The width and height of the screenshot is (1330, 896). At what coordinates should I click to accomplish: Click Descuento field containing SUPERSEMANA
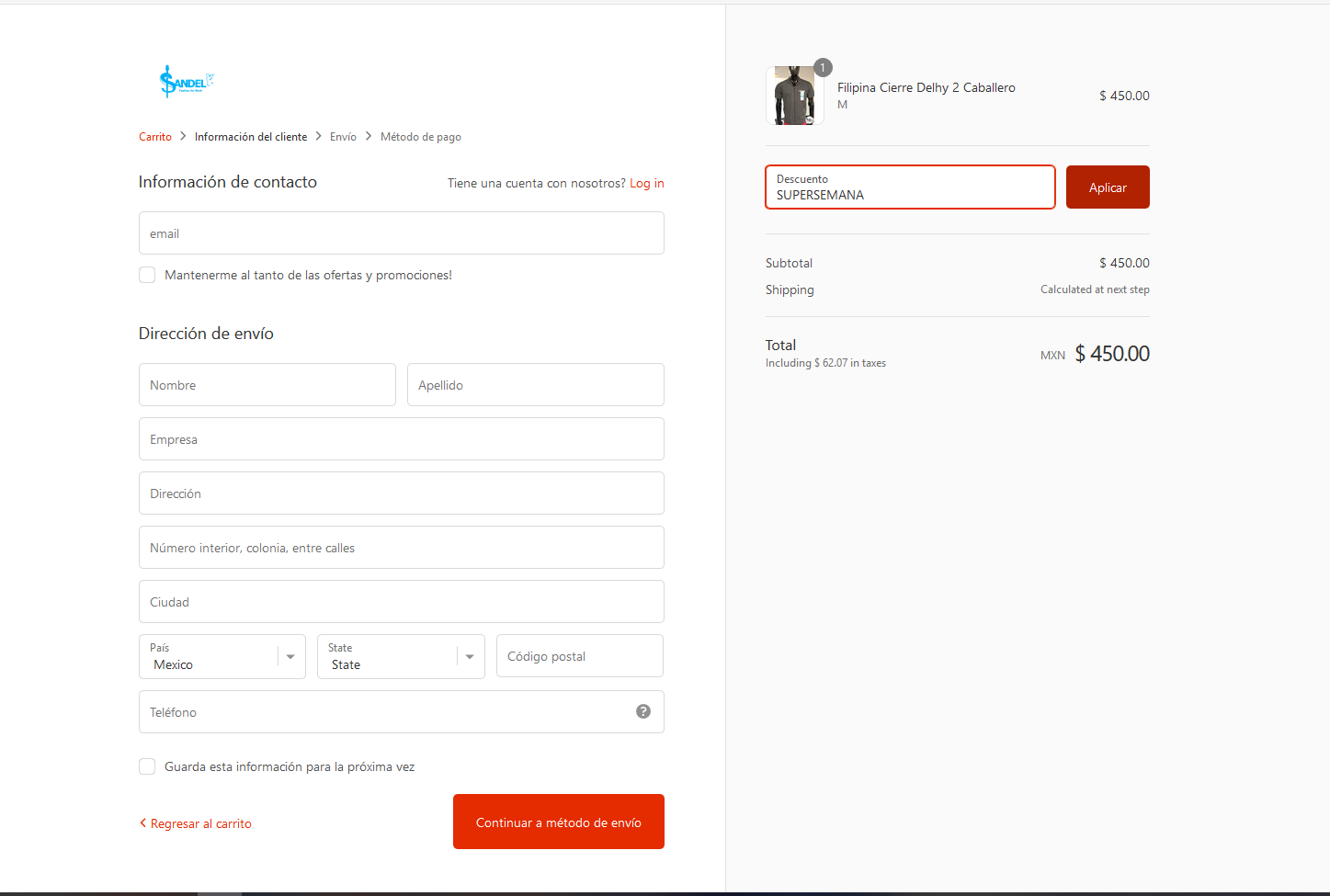910,187
